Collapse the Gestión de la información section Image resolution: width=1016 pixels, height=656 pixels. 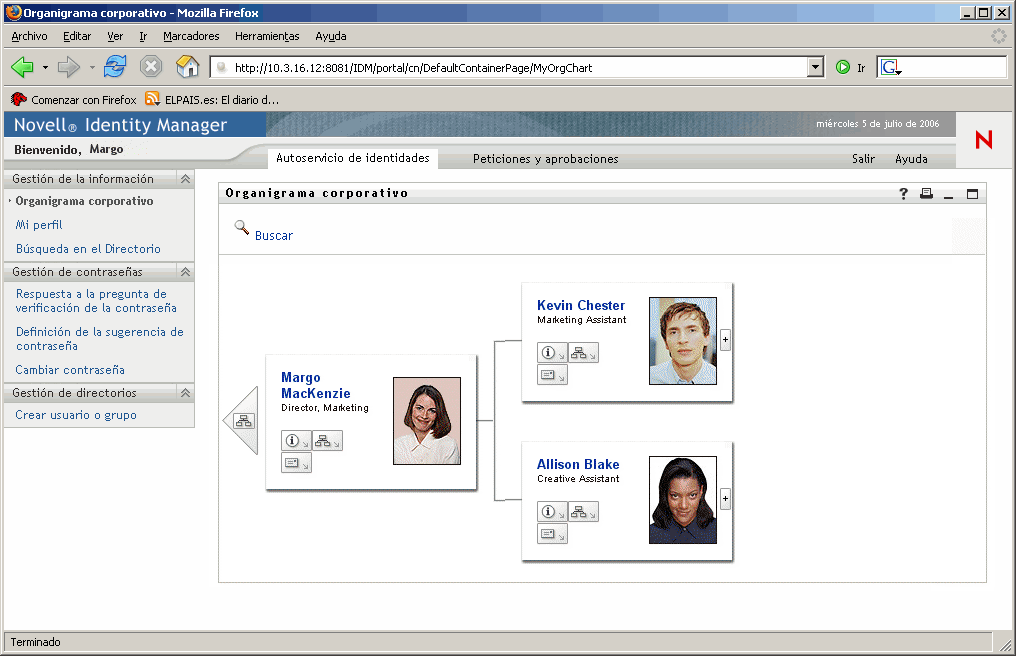coord(185,179)
